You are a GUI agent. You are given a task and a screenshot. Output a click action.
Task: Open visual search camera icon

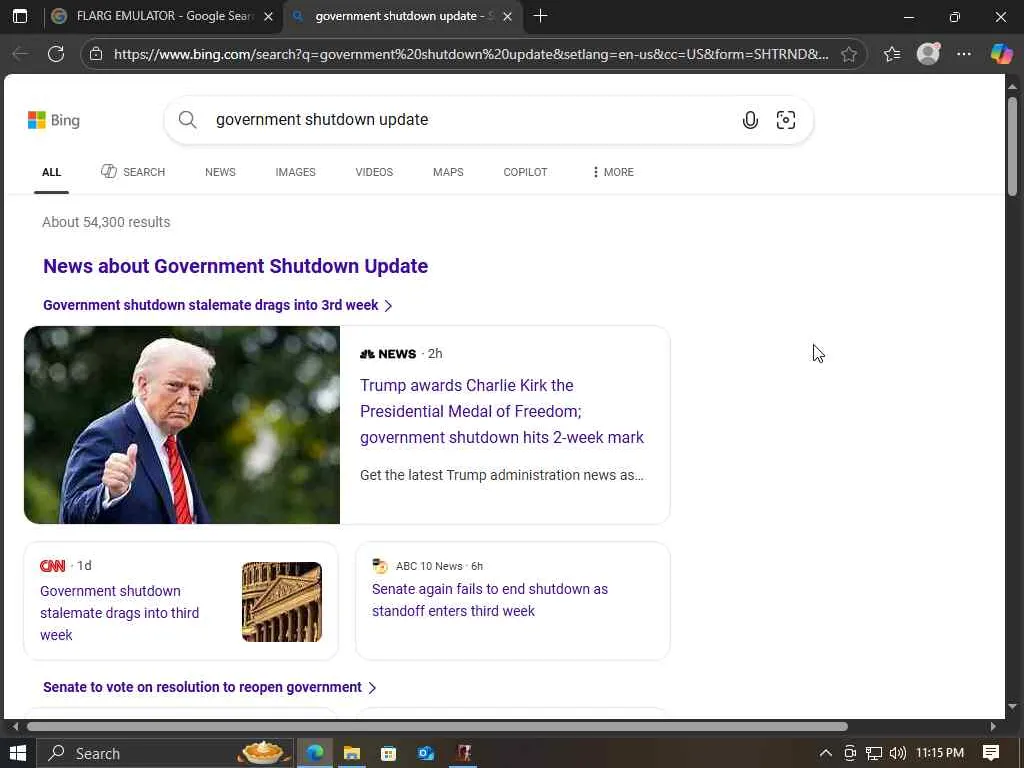coord(786,120)
